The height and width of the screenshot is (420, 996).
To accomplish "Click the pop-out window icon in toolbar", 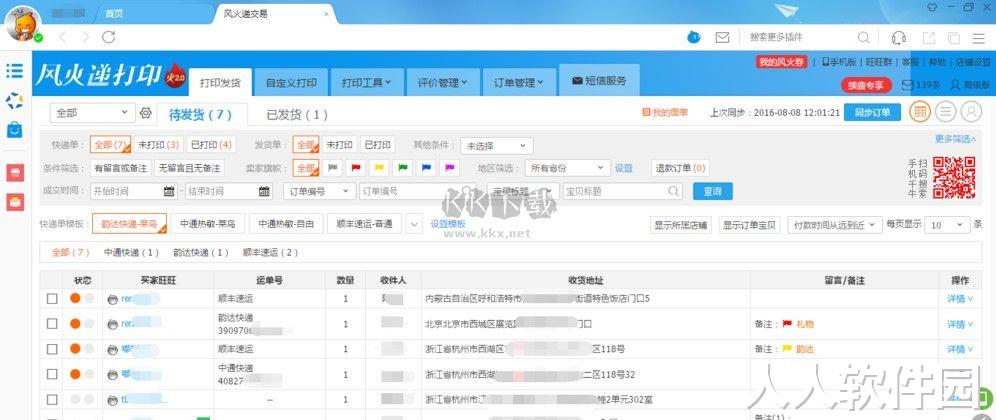I will pos(929,37).
